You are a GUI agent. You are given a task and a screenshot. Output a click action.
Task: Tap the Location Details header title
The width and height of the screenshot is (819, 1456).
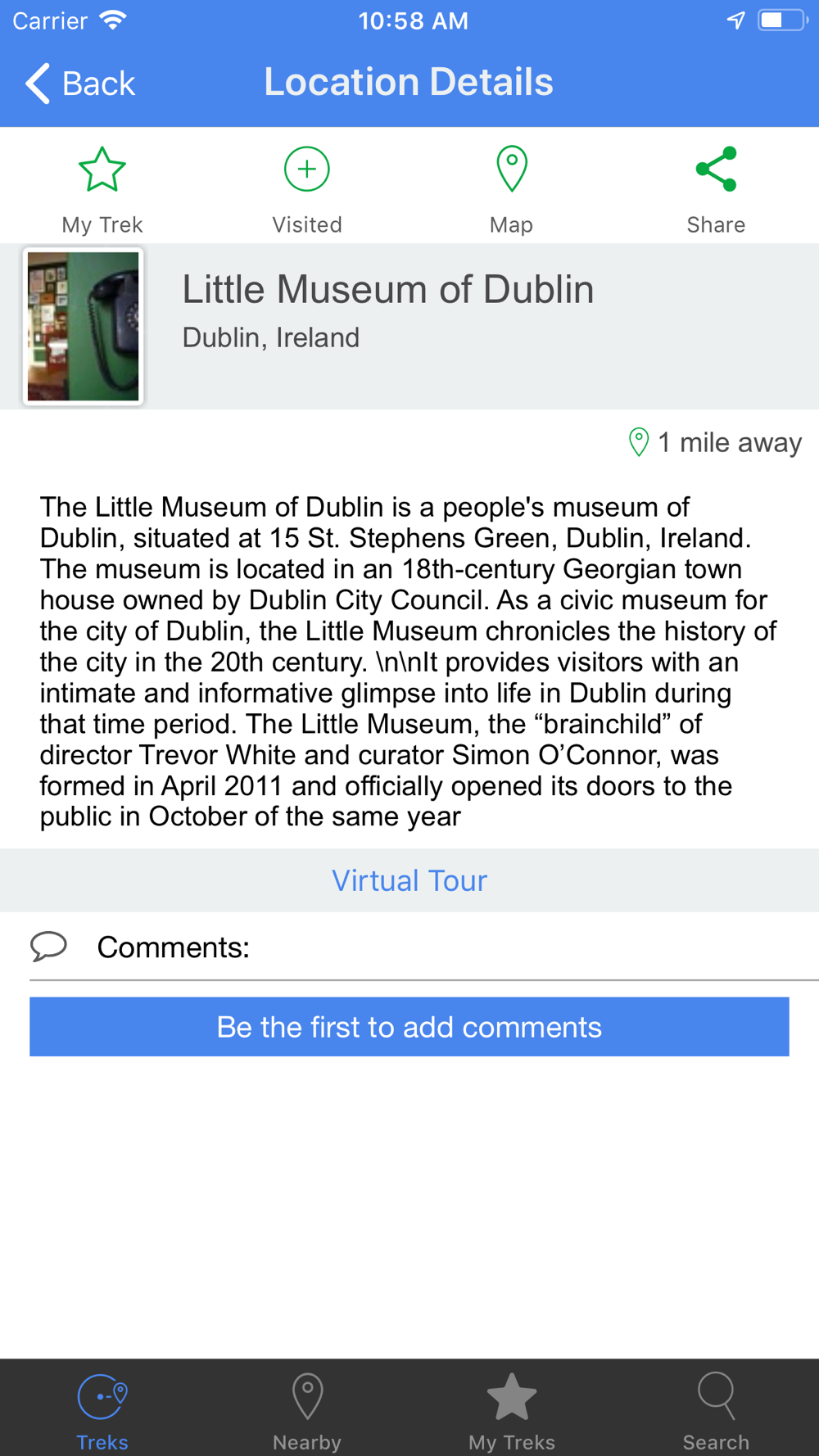[409, 82]
